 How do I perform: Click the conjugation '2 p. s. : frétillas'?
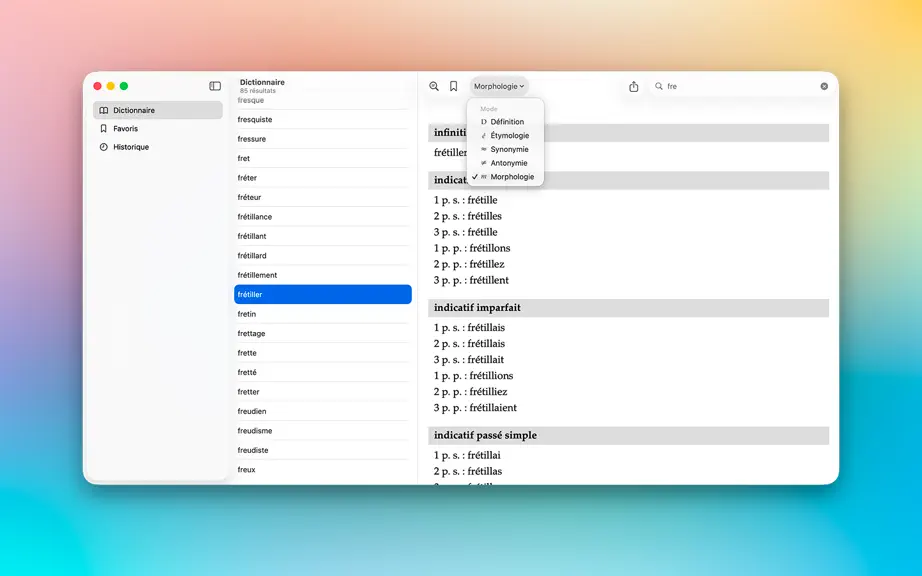click(x=467, y=471)
